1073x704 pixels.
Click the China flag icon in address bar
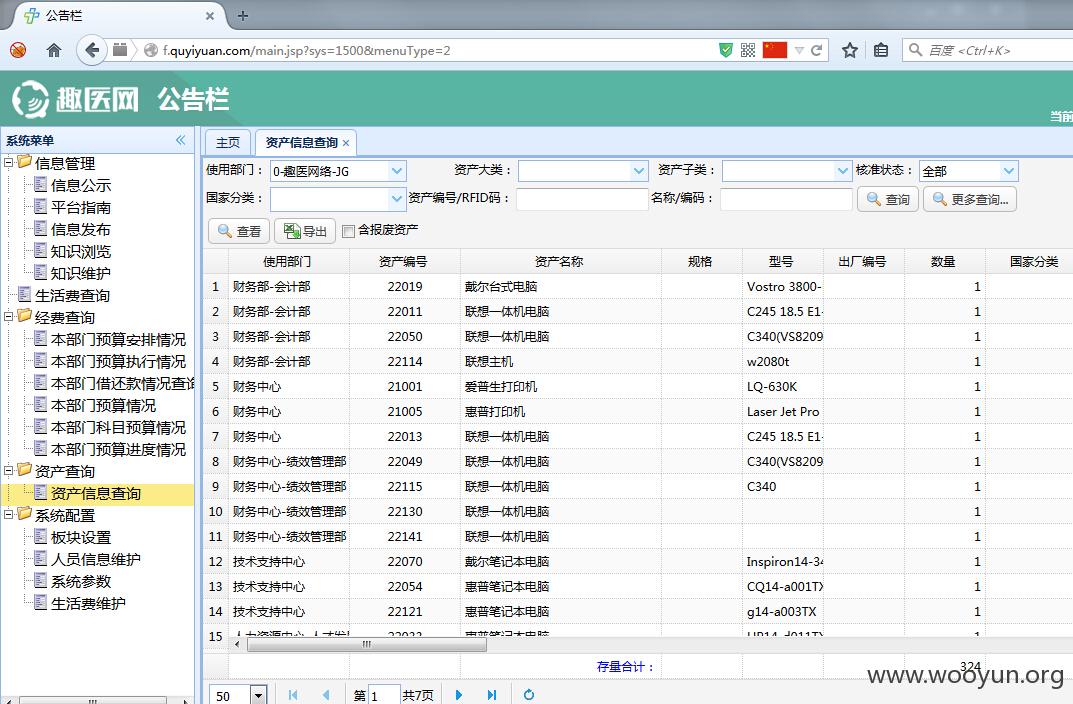(775, 50)
